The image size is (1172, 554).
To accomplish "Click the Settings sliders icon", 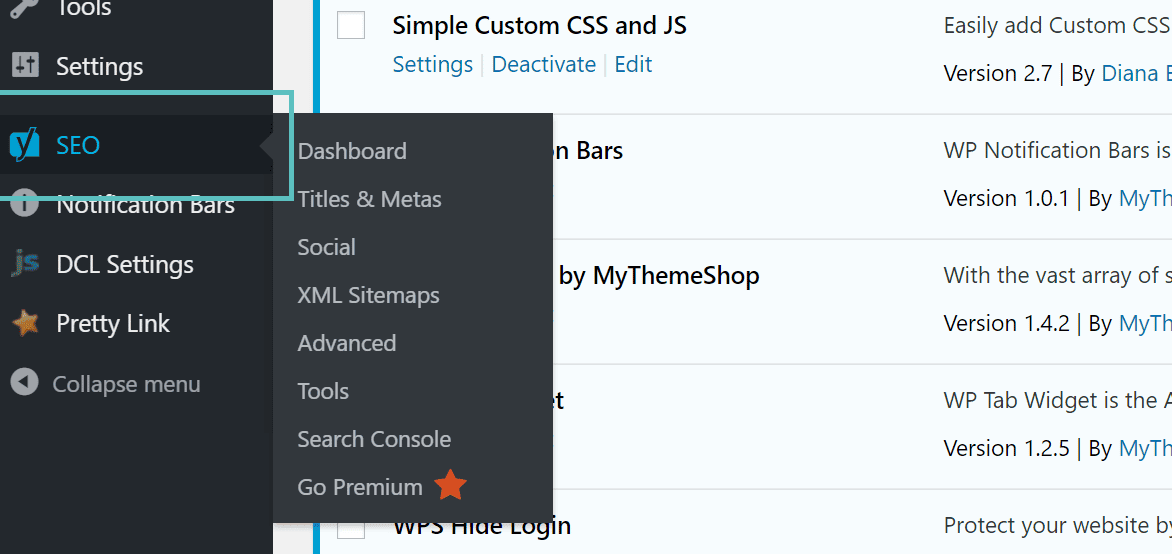I will pos(25,66).
